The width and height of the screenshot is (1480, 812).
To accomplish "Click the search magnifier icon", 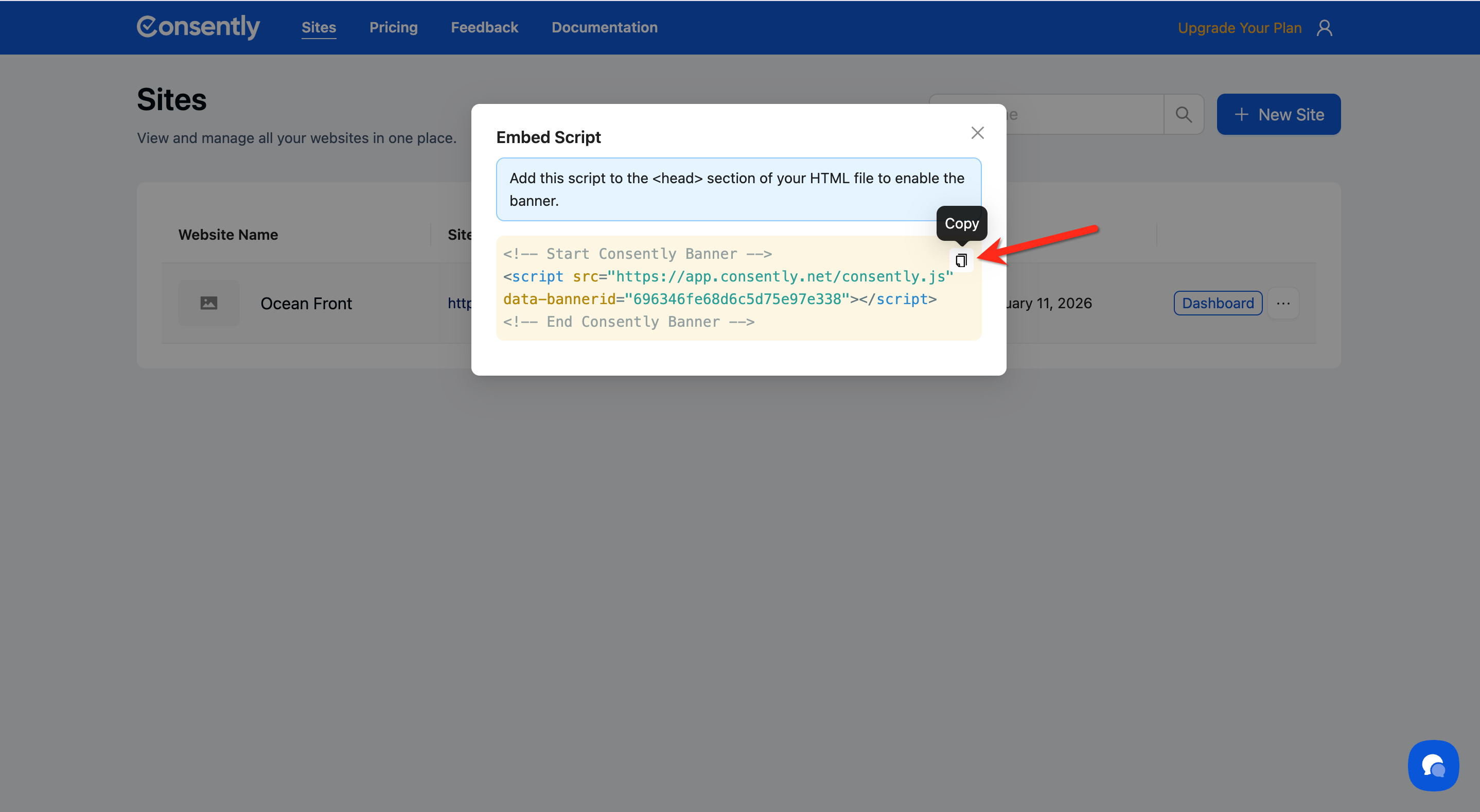I will 1184,114.
